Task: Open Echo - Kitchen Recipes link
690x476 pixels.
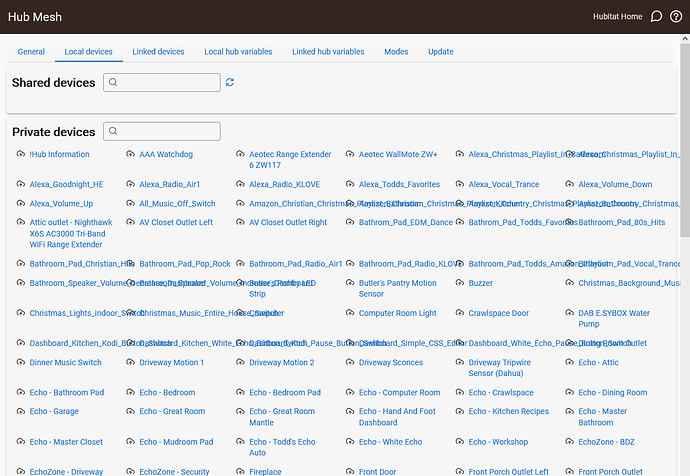Action: (x=509, y=411)
